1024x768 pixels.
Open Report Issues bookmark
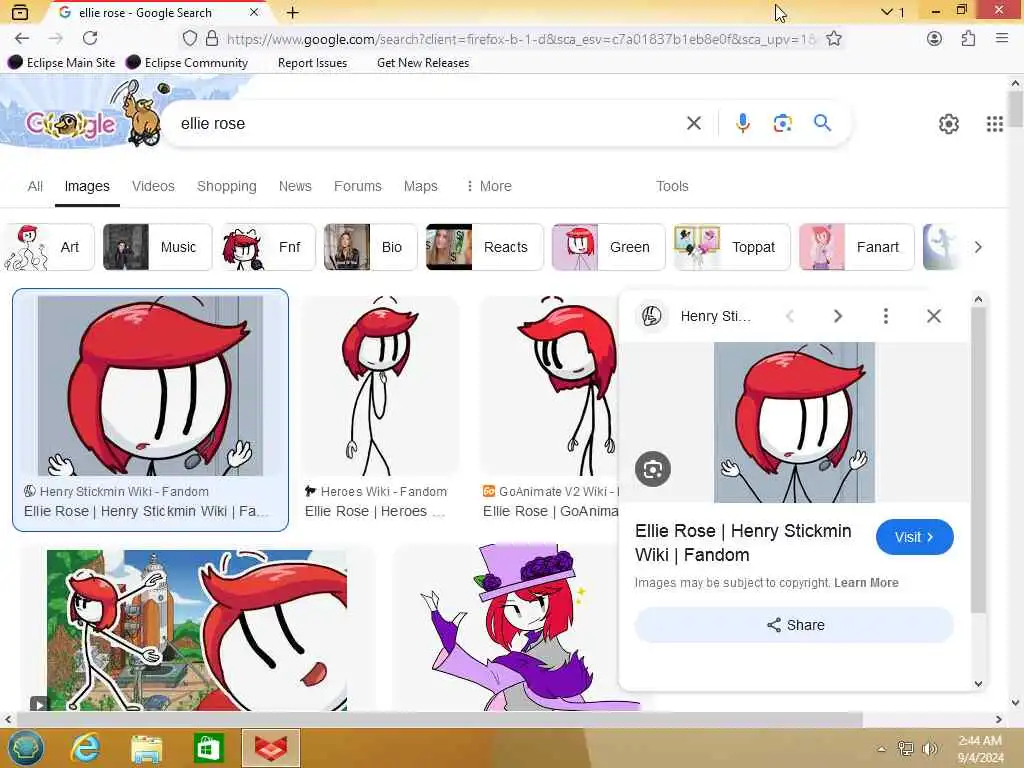312,63
